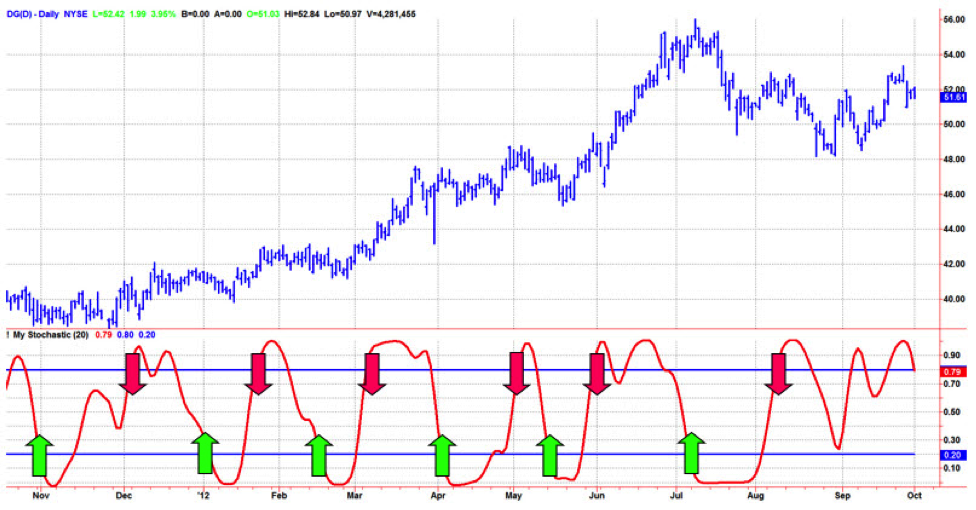The width and height of the screenshot is (976, 510).
Task: Click the 0.50 stochastic axis label
Action: point(952,412)
